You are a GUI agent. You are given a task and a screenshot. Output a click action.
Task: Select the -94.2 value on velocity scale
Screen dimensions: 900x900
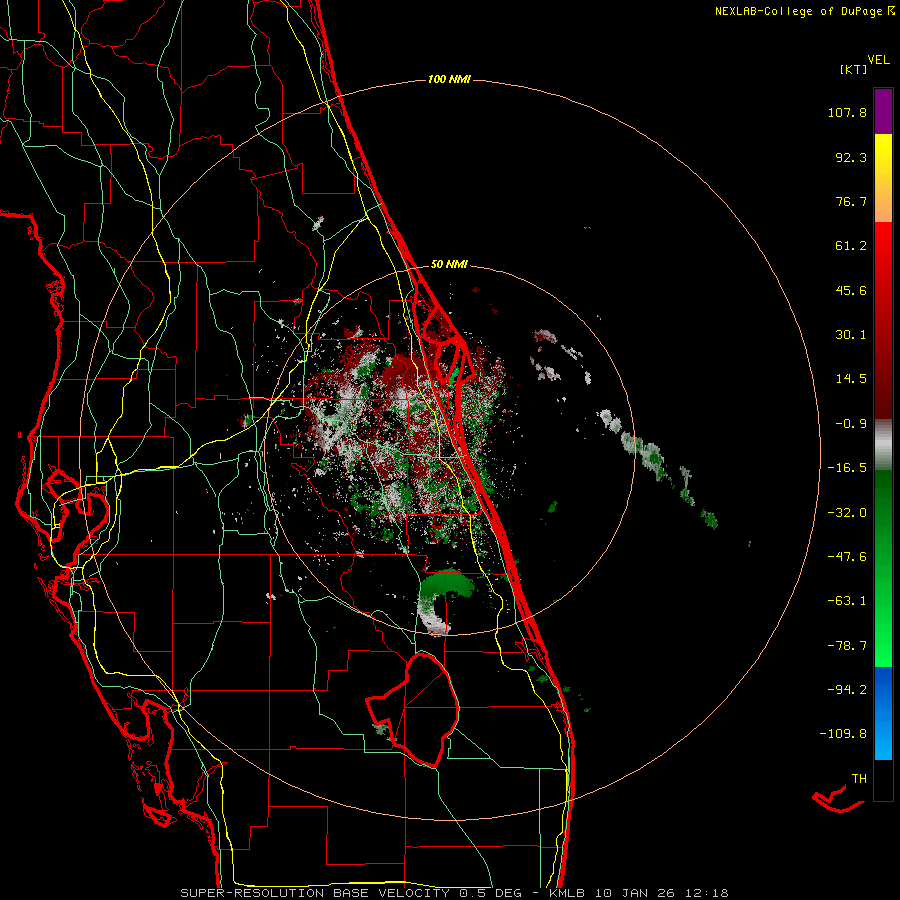coord(847,690)
